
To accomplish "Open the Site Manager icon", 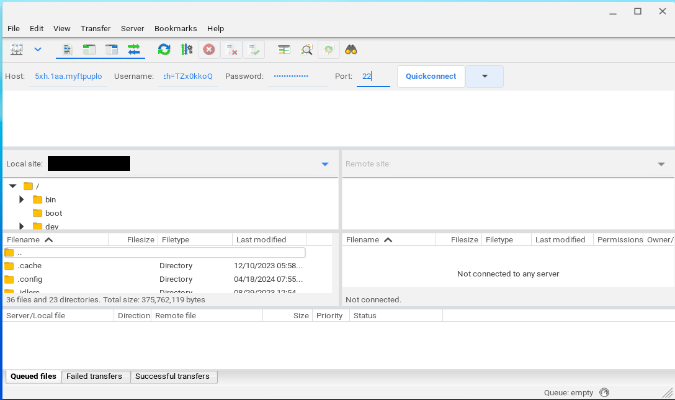I will click(17, 50).
